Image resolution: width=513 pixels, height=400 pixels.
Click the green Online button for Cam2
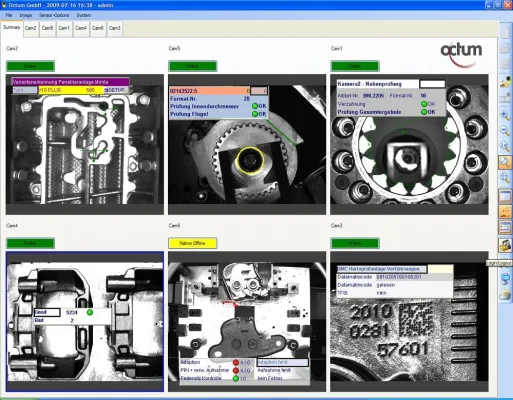30,66
